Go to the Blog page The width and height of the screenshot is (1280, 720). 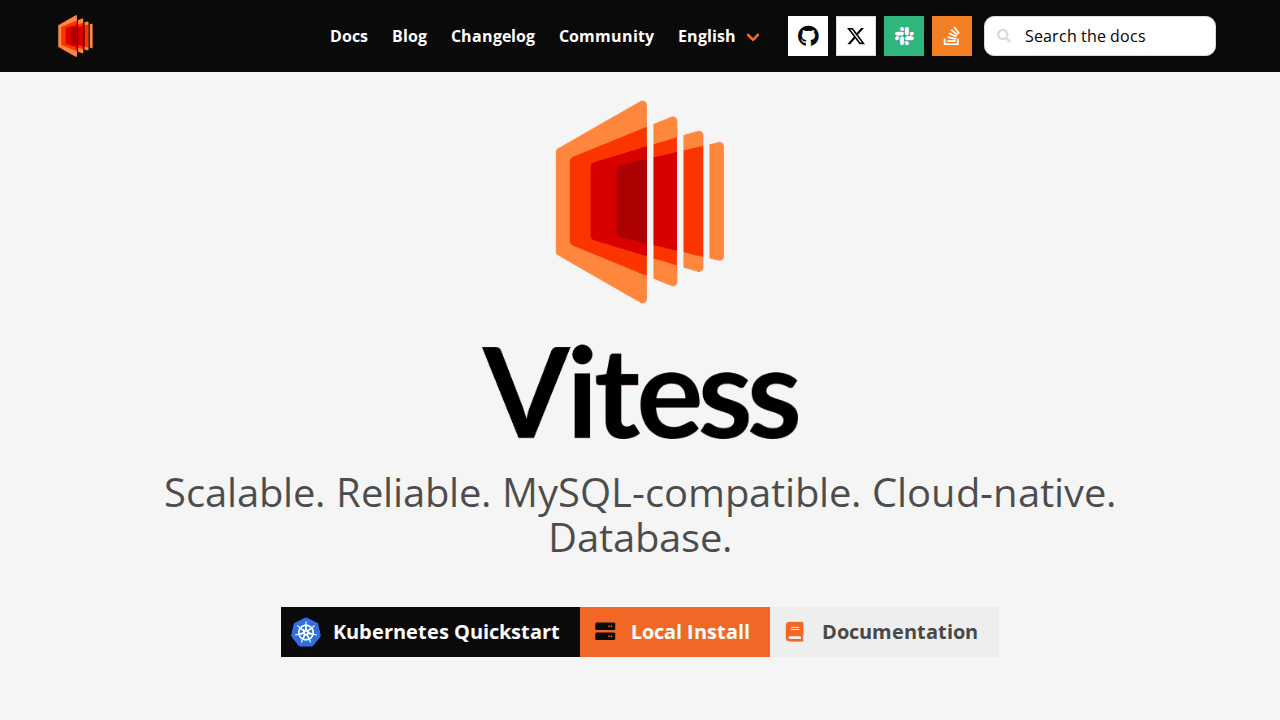409,36
